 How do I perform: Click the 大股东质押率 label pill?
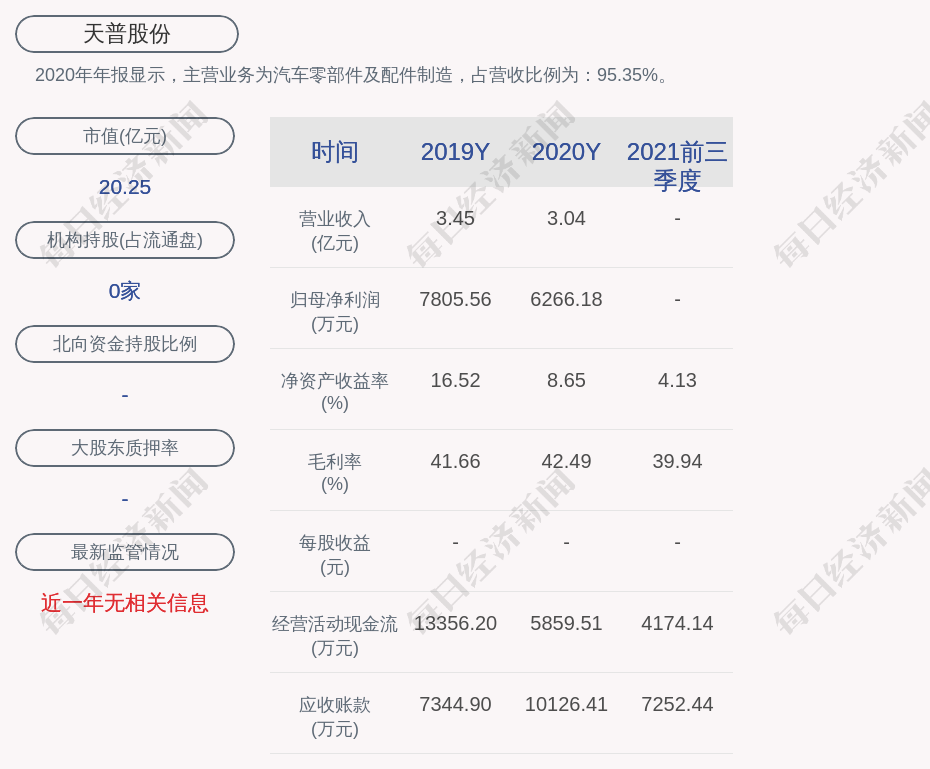[x=125, y=448]
